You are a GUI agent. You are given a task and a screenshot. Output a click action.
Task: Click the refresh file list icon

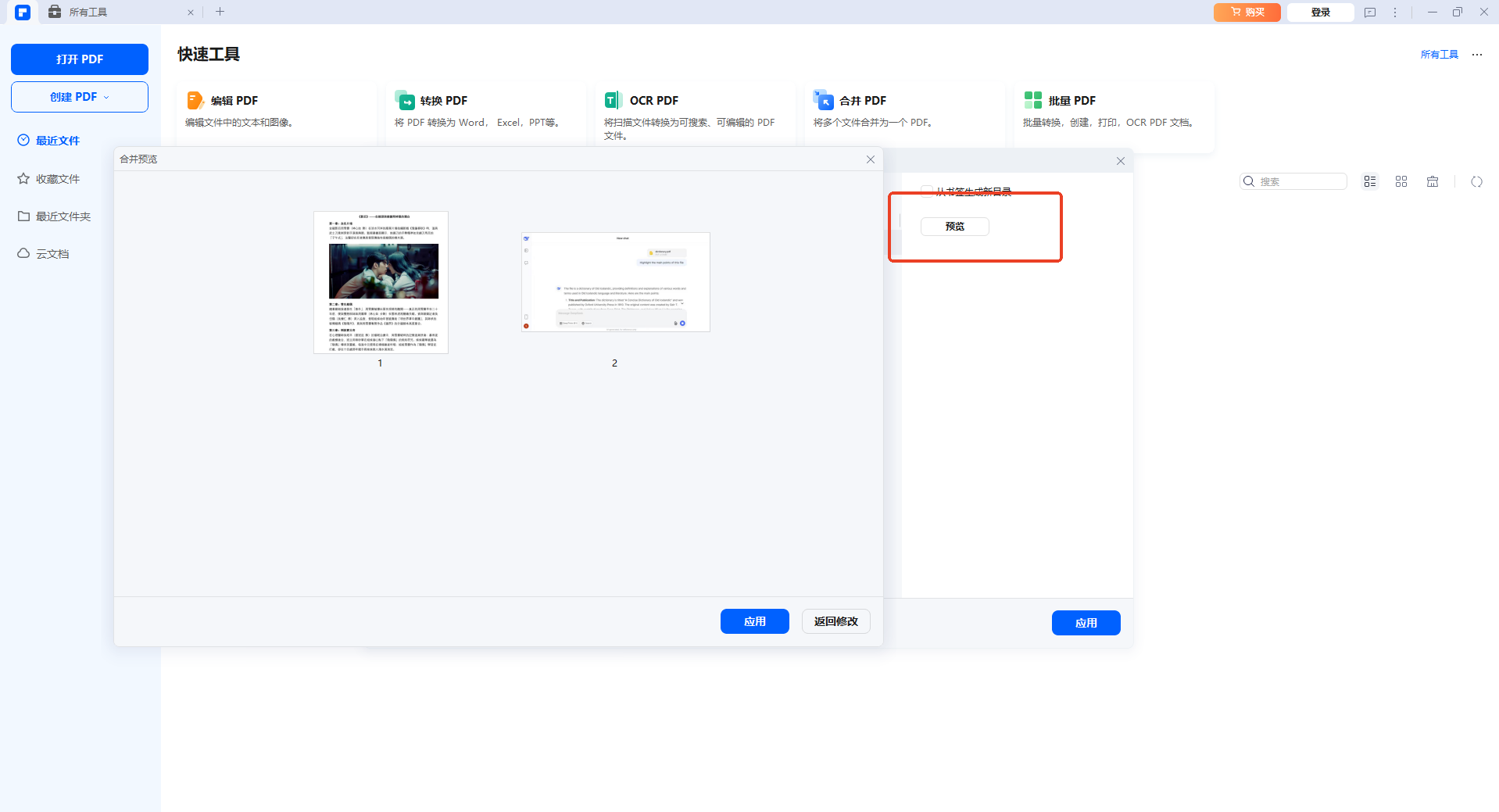(x=1476, y=181)
